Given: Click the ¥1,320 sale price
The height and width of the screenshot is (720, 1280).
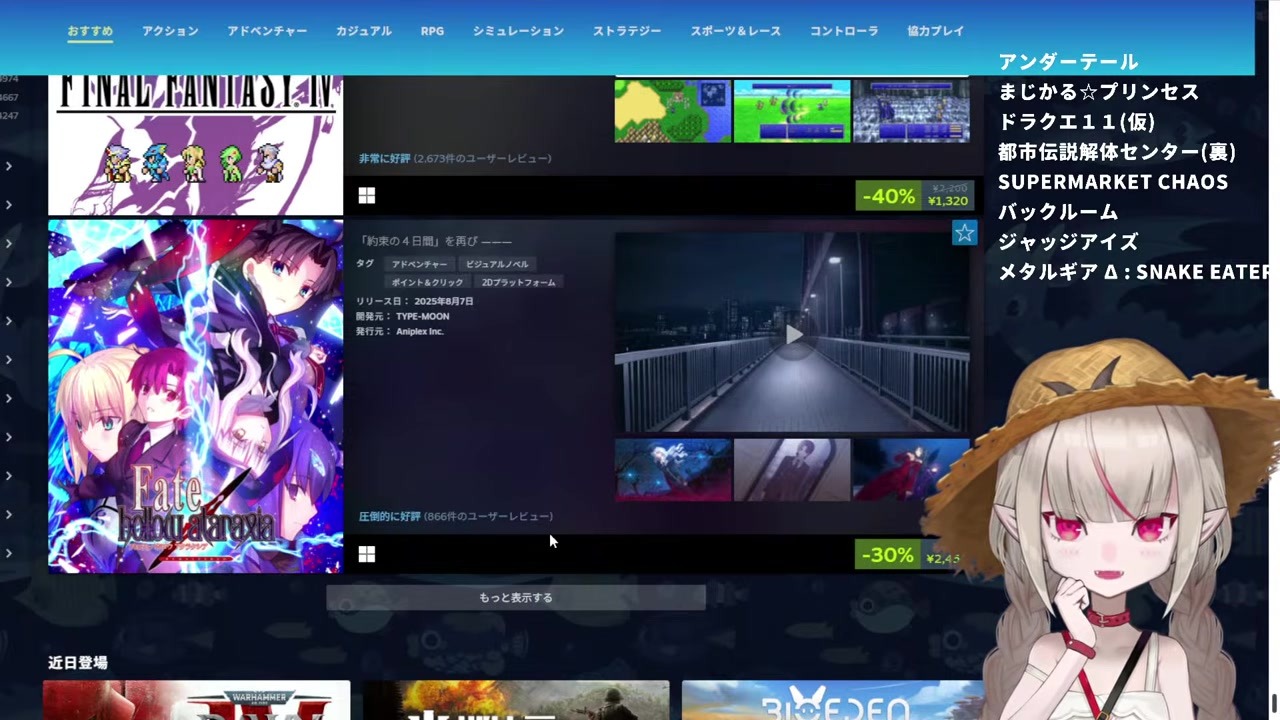Looking at the screenshot, I should click(x=948, y=201).
